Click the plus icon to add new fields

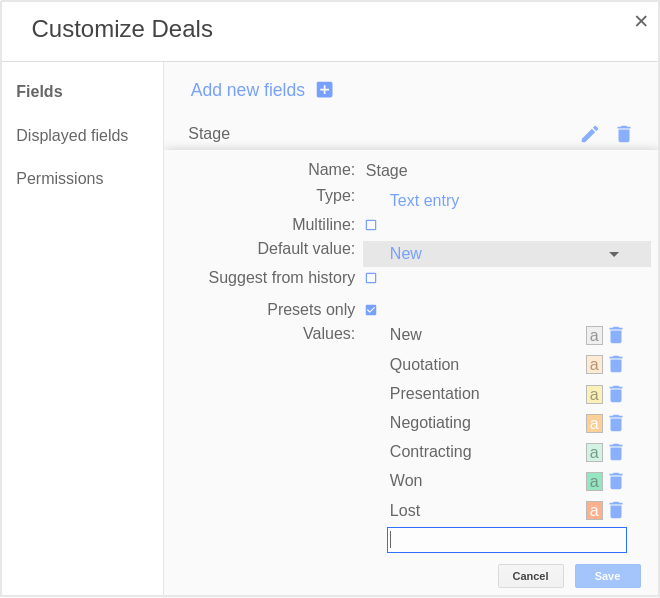325,90
